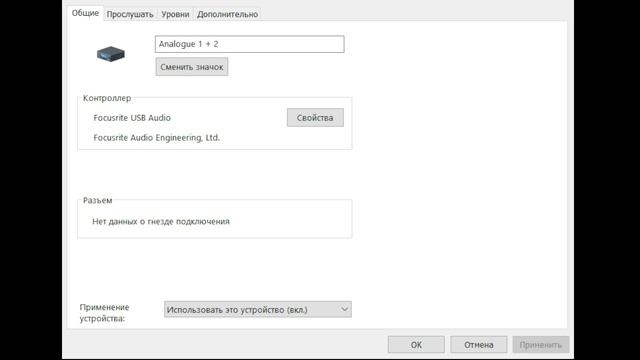The height and width of the screenshot is (360, 640).
Task: Click the Сменить значок button
Action: [191, 67]
